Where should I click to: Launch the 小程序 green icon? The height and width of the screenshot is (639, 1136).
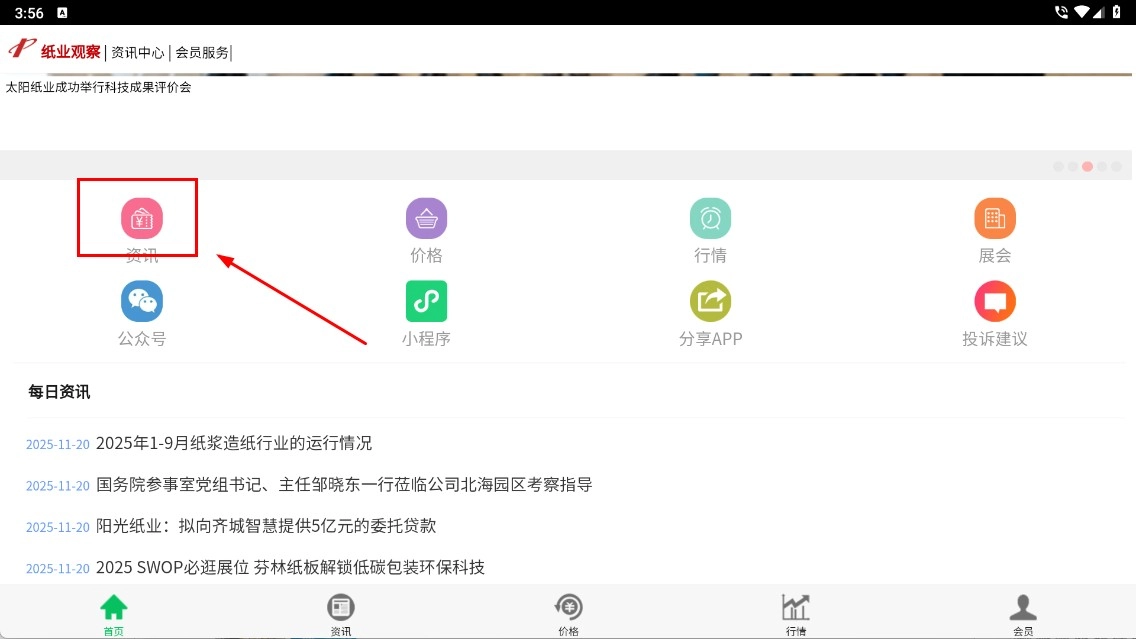[426, 301]
